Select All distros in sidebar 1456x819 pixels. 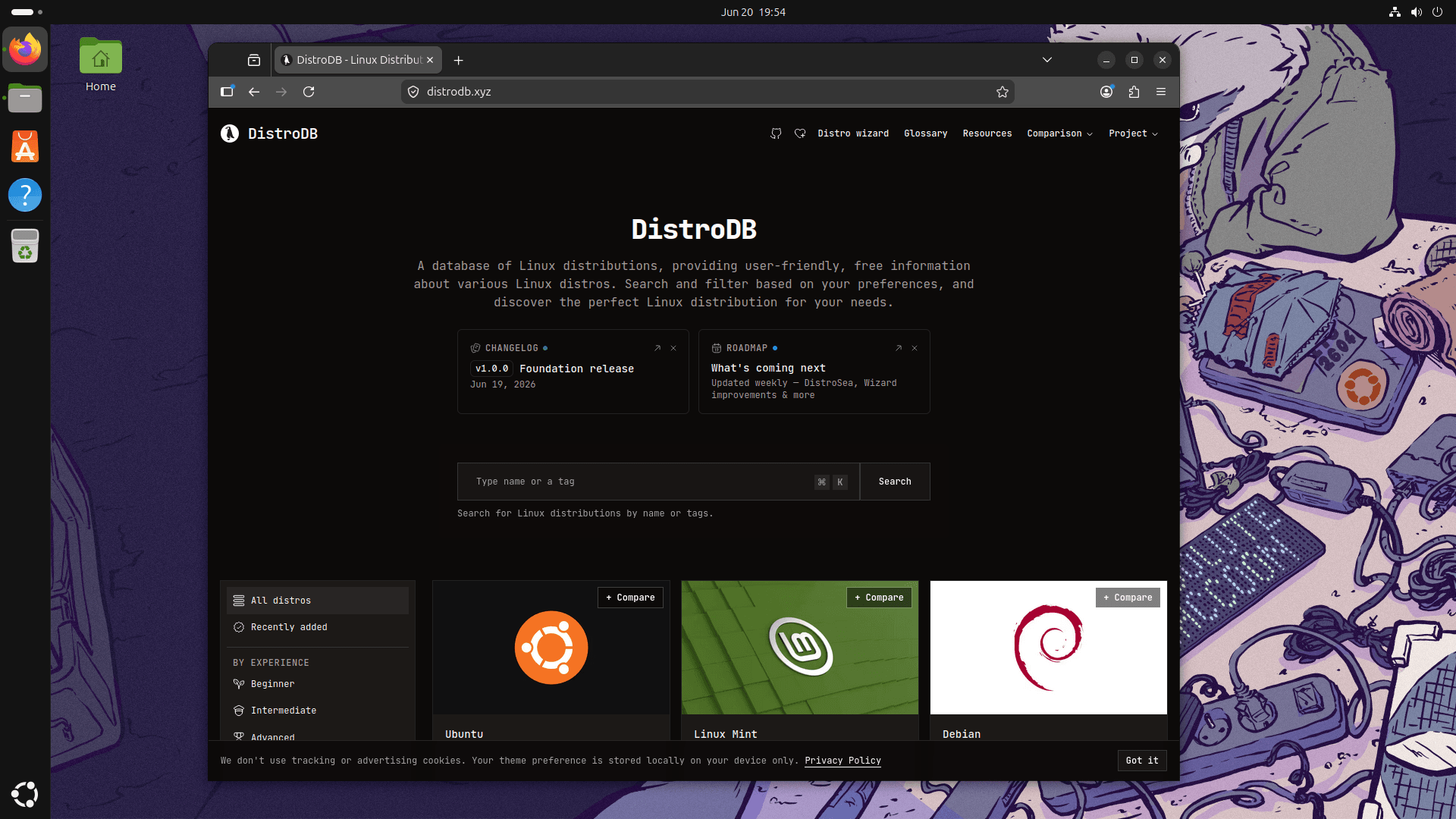[x=318, y=601]
